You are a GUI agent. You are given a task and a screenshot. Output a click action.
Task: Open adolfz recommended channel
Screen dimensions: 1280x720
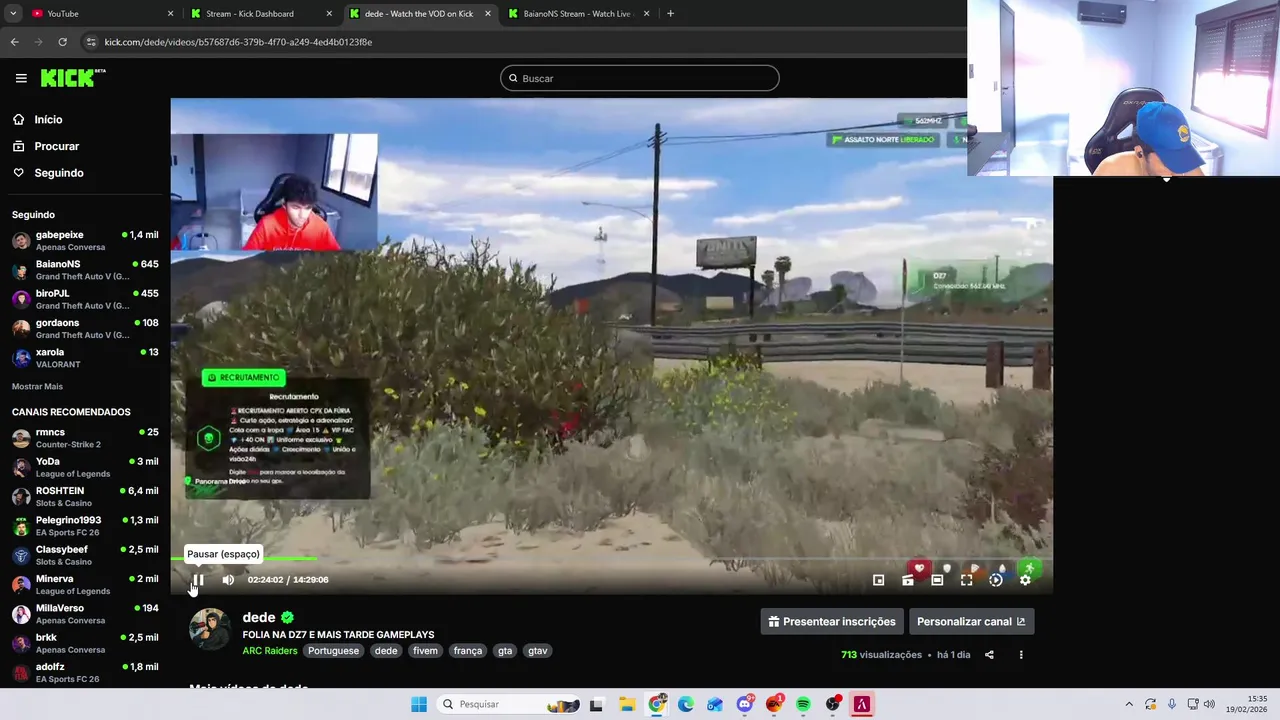(x=85, y=672)
